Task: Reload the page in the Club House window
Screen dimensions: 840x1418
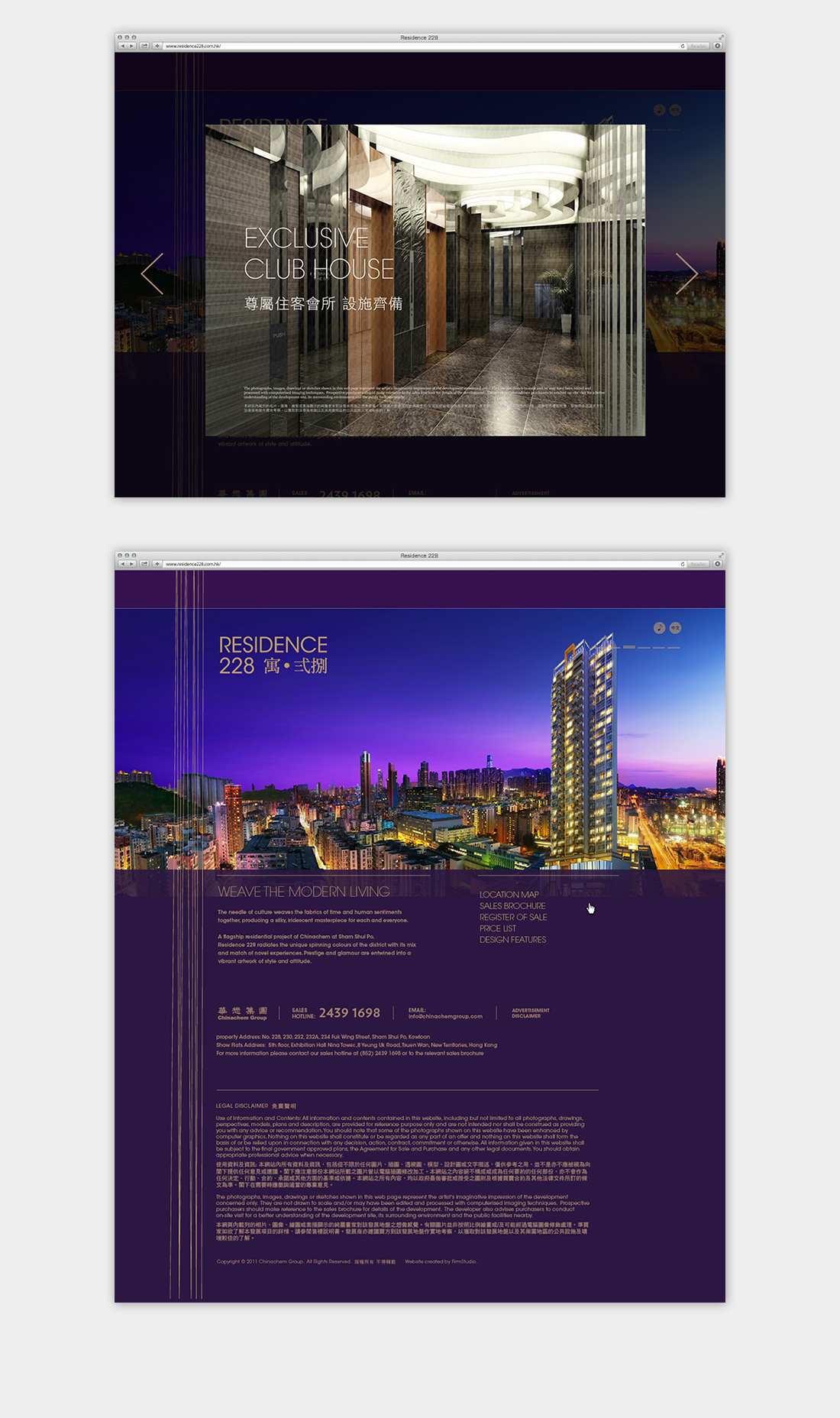Action: [x=683, y=46]
